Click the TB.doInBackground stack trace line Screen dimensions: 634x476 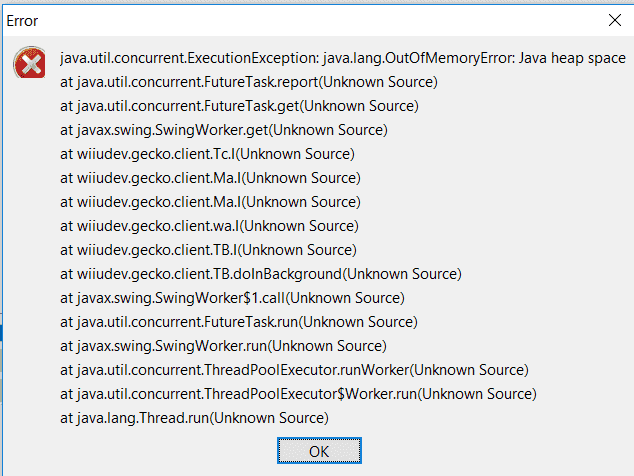261,274
